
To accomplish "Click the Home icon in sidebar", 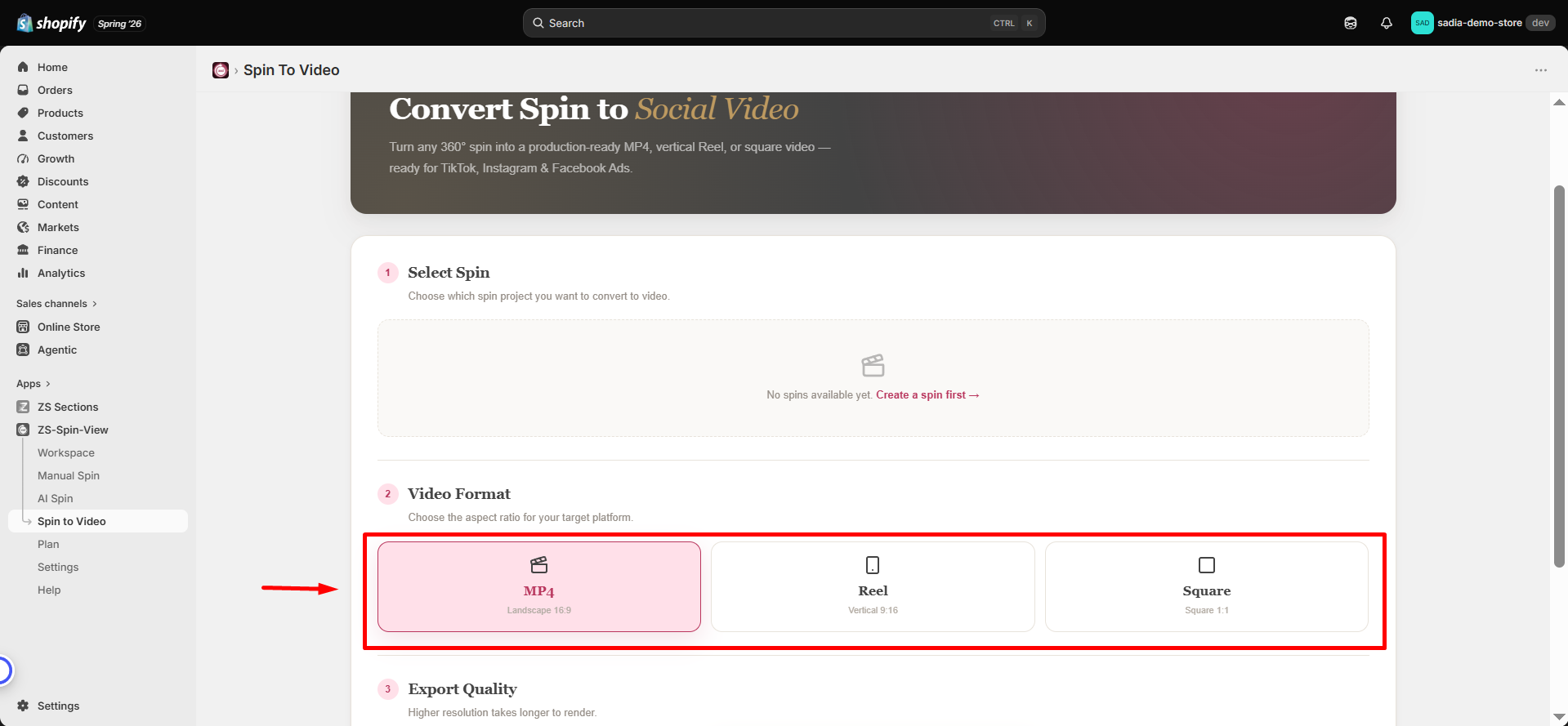I will click(x=23, y=67).
